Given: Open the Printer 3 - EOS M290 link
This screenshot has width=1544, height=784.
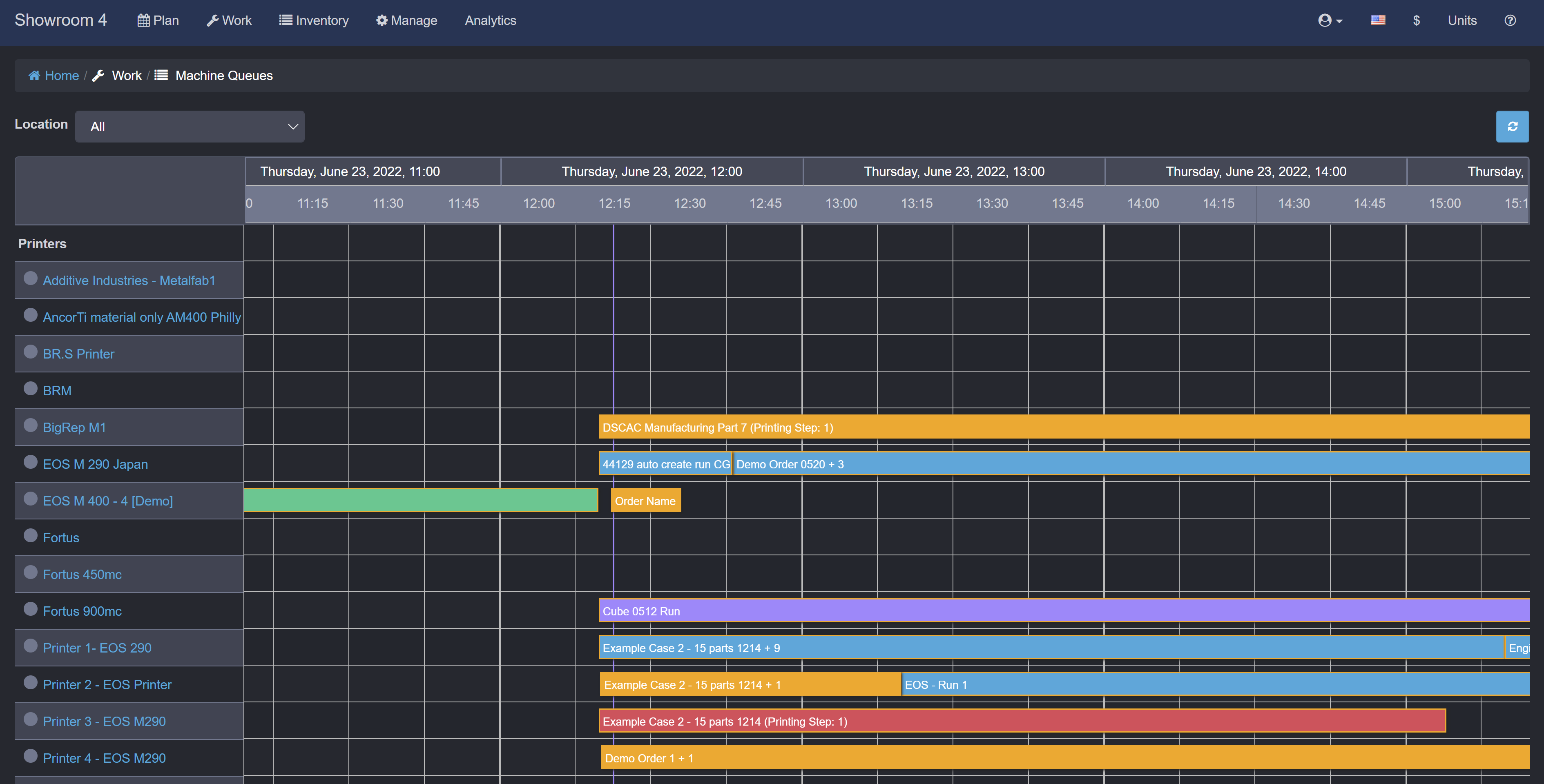Looking at the screenshot, I should [x=104, y=722].
